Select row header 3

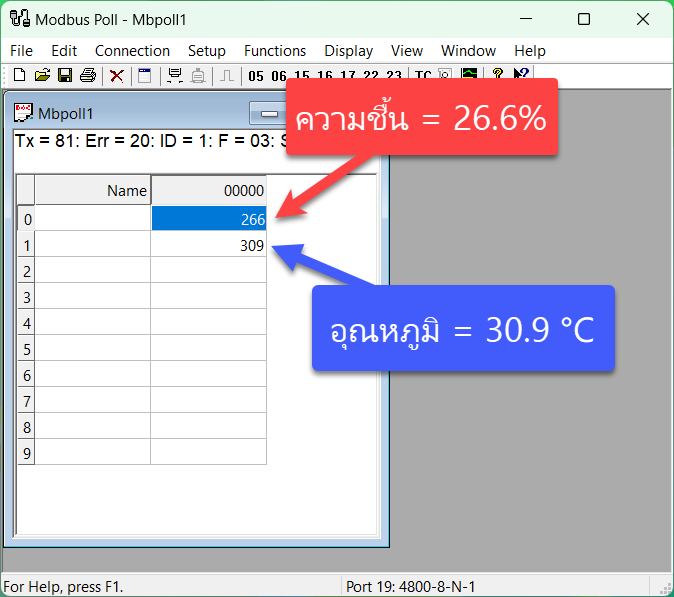pos(26,297)
